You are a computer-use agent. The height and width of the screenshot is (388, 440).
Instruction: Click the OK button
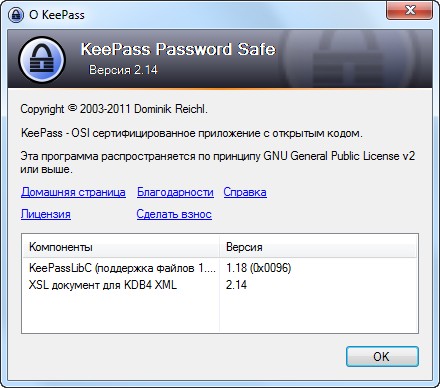pos(382,357)
